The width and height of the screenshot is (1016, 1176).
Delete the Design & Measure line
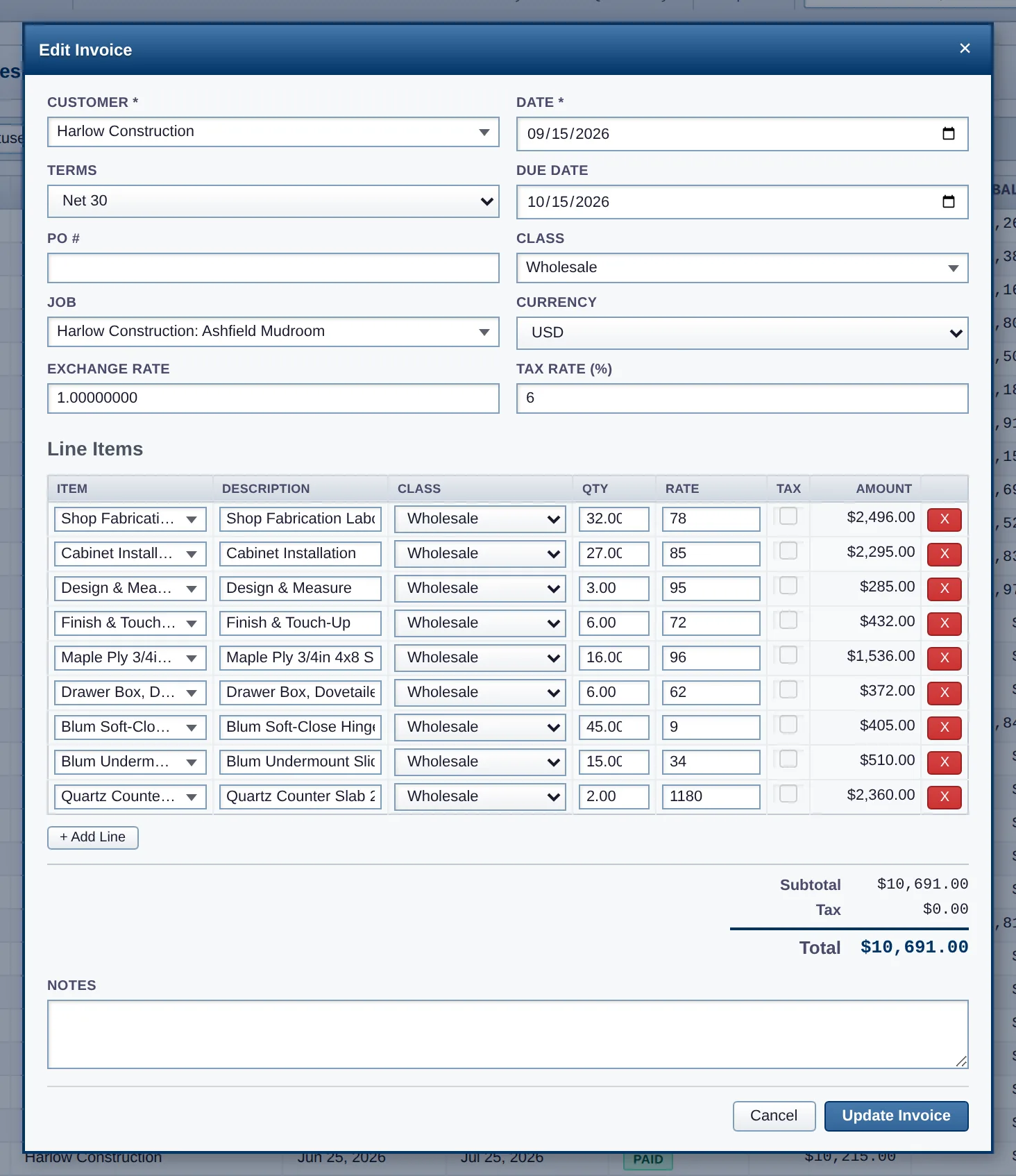(x=944, y=589)
